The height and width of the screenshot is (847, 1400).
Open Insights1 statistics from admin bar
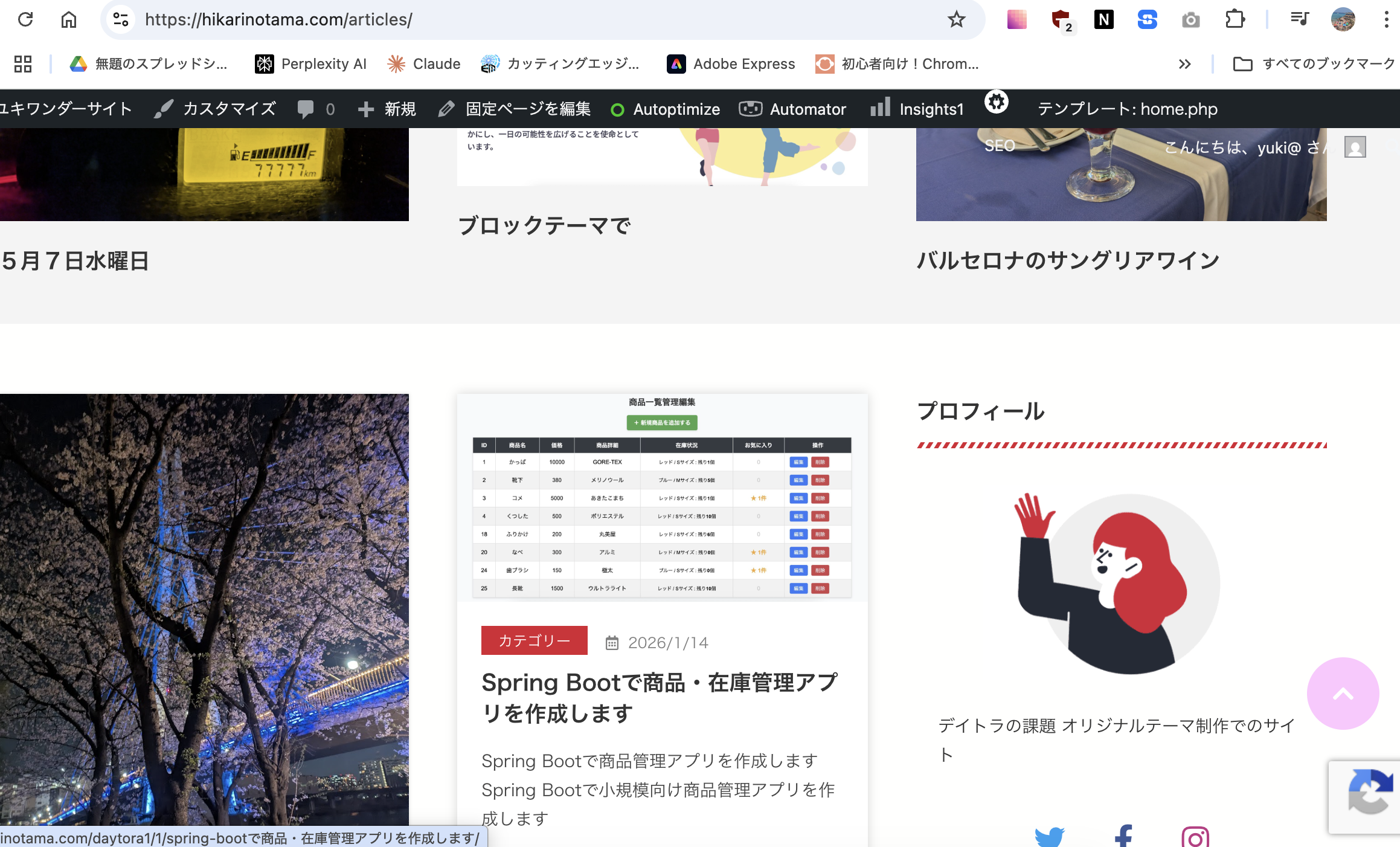[x=917, y=109]
